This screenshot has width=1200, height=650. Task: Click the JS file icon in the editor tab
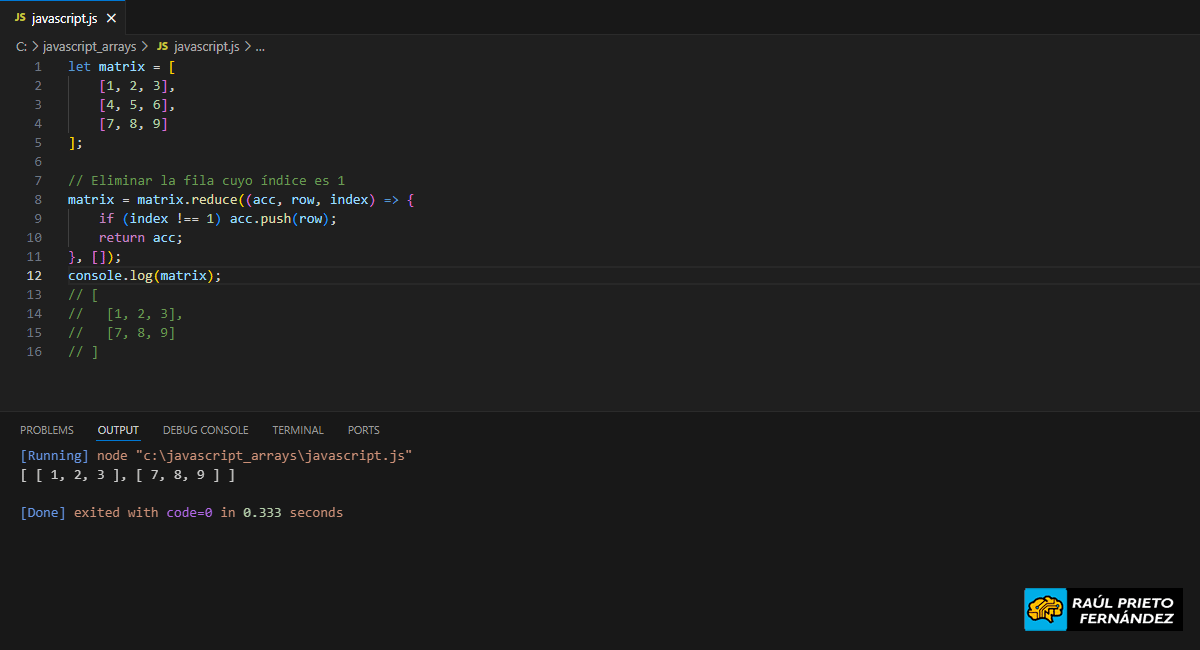pos(20,18)
